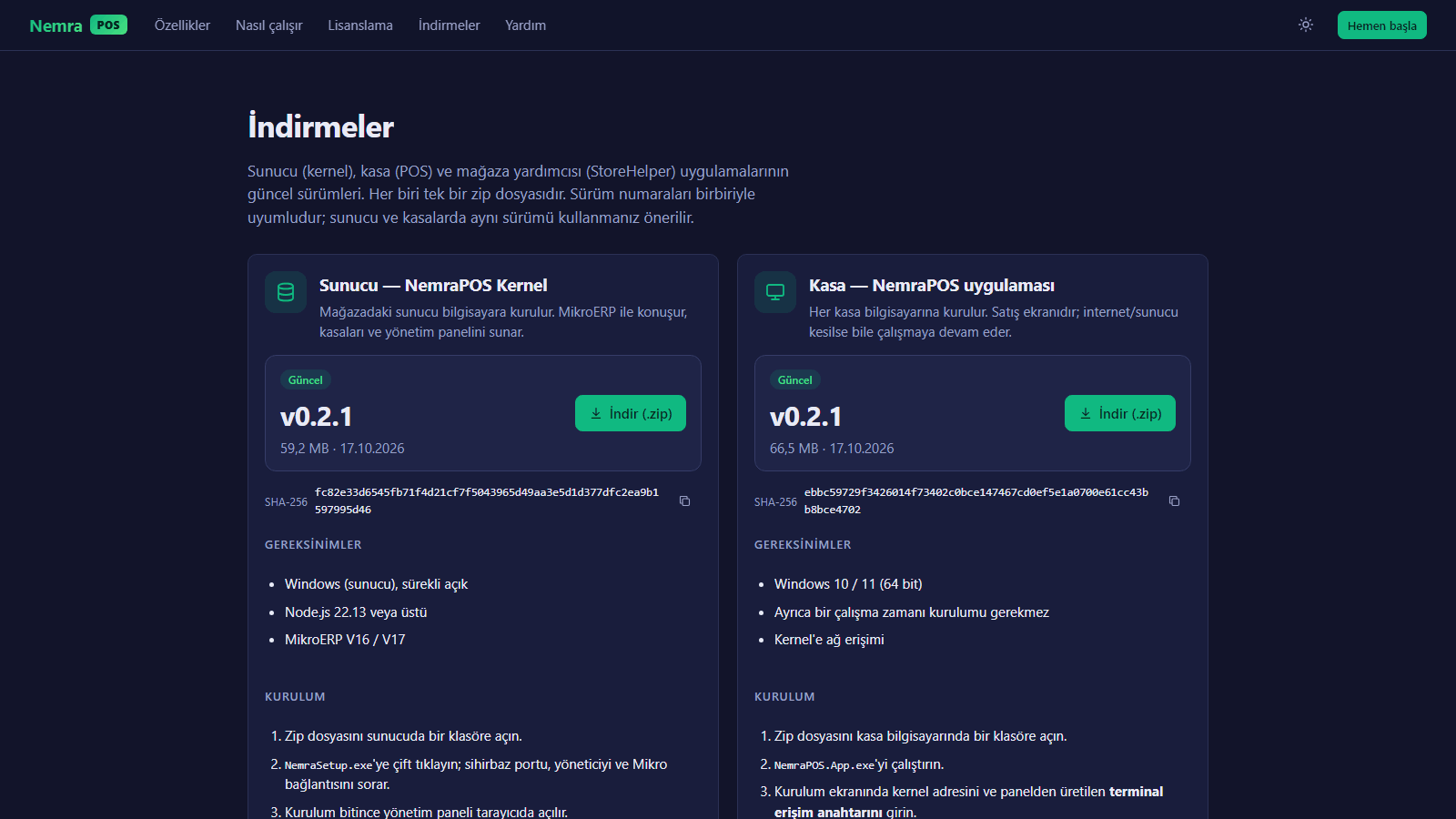This screenshot has width=1456, height=819.
Task: Click Node.js 22.13 veya üstü requirement
Action: pyautogui.click(x=356, y=612)
